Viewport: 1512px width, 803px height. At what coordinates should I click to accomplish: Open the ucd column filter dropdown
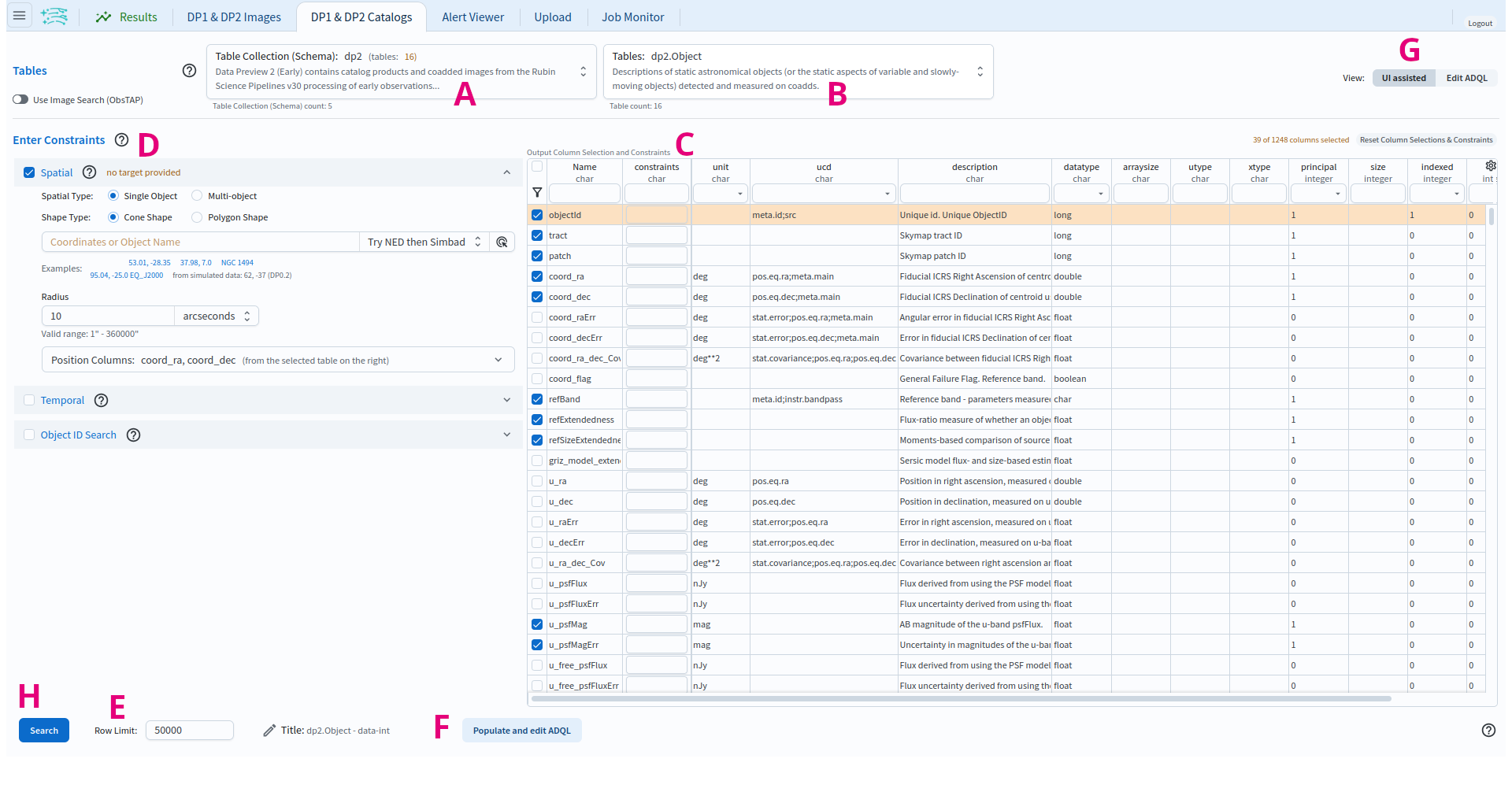coord(824,193)
